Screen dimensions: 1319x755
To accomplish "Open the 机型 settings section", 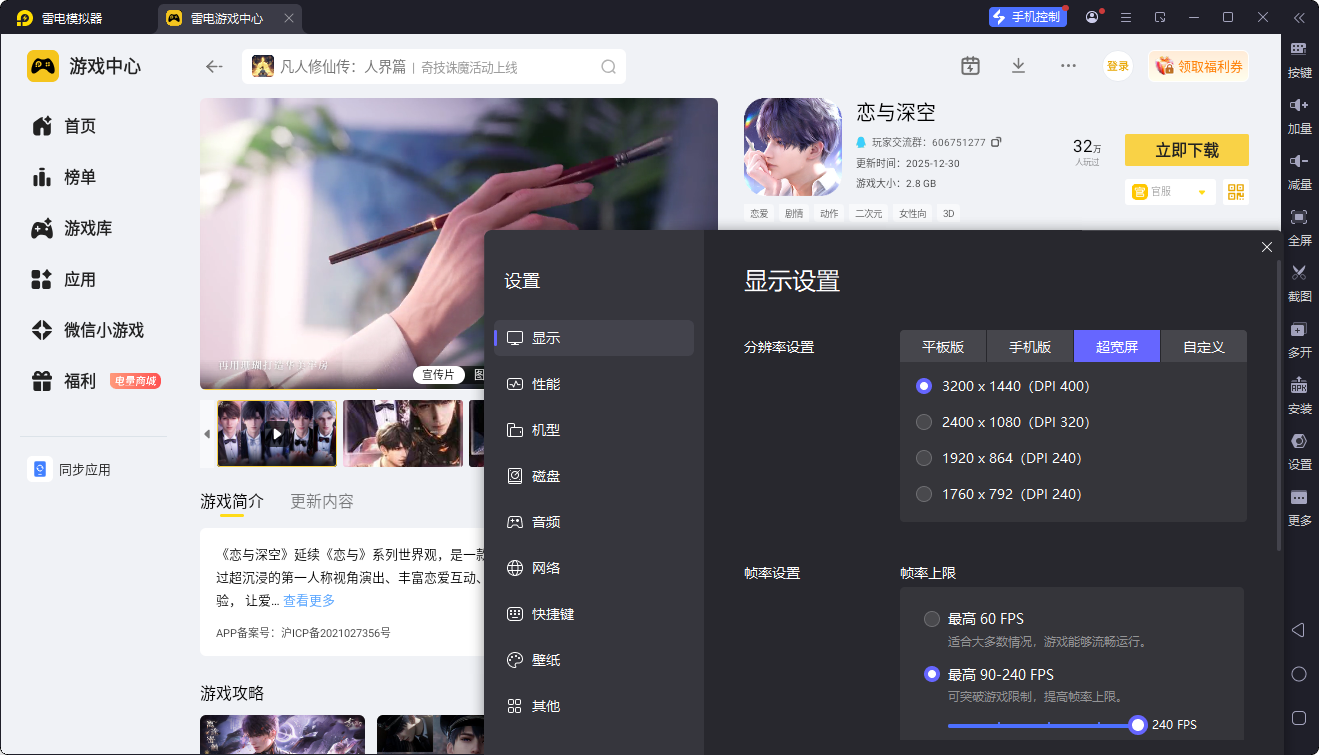I will [x=594, y=430].
